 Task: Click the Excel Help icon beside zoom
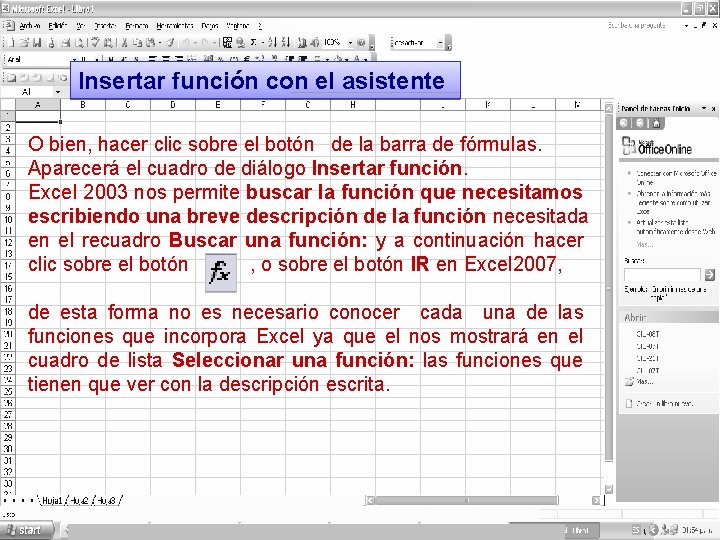click(361, 43)
